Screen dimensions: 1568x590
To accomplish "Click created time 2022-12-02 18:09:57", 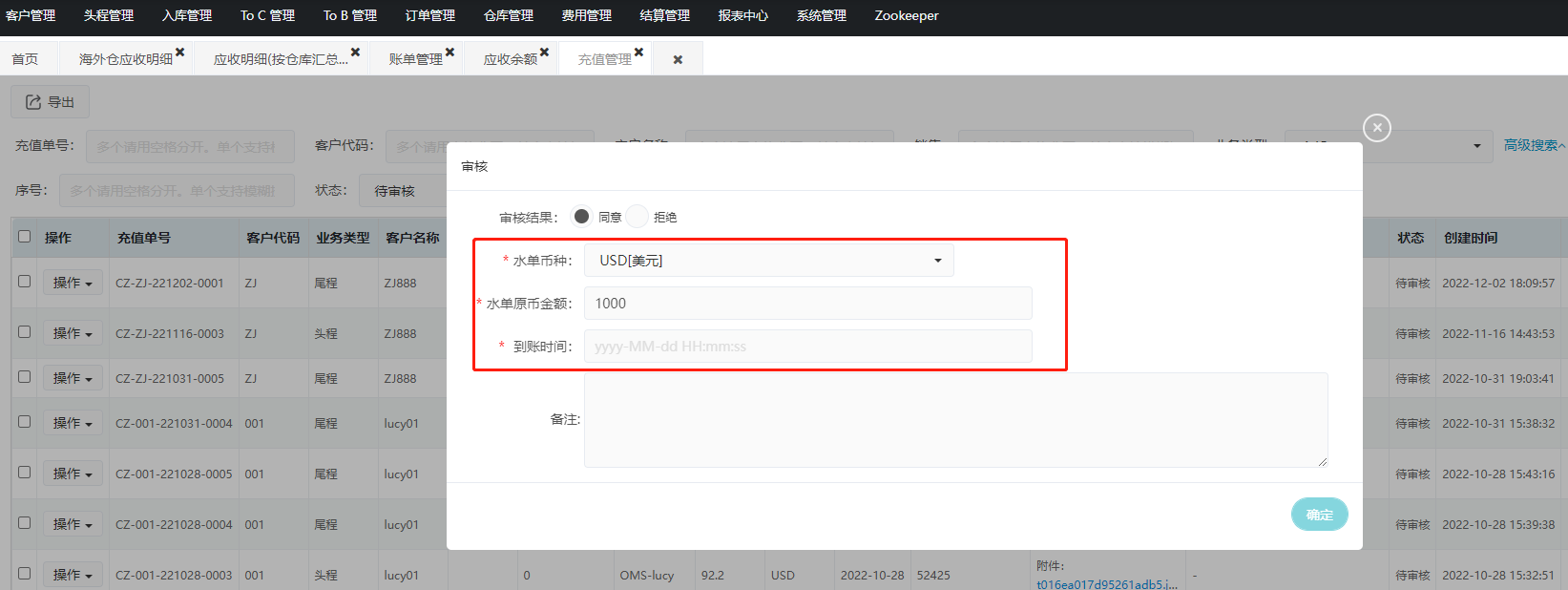I will click(x=1498, y=284).
